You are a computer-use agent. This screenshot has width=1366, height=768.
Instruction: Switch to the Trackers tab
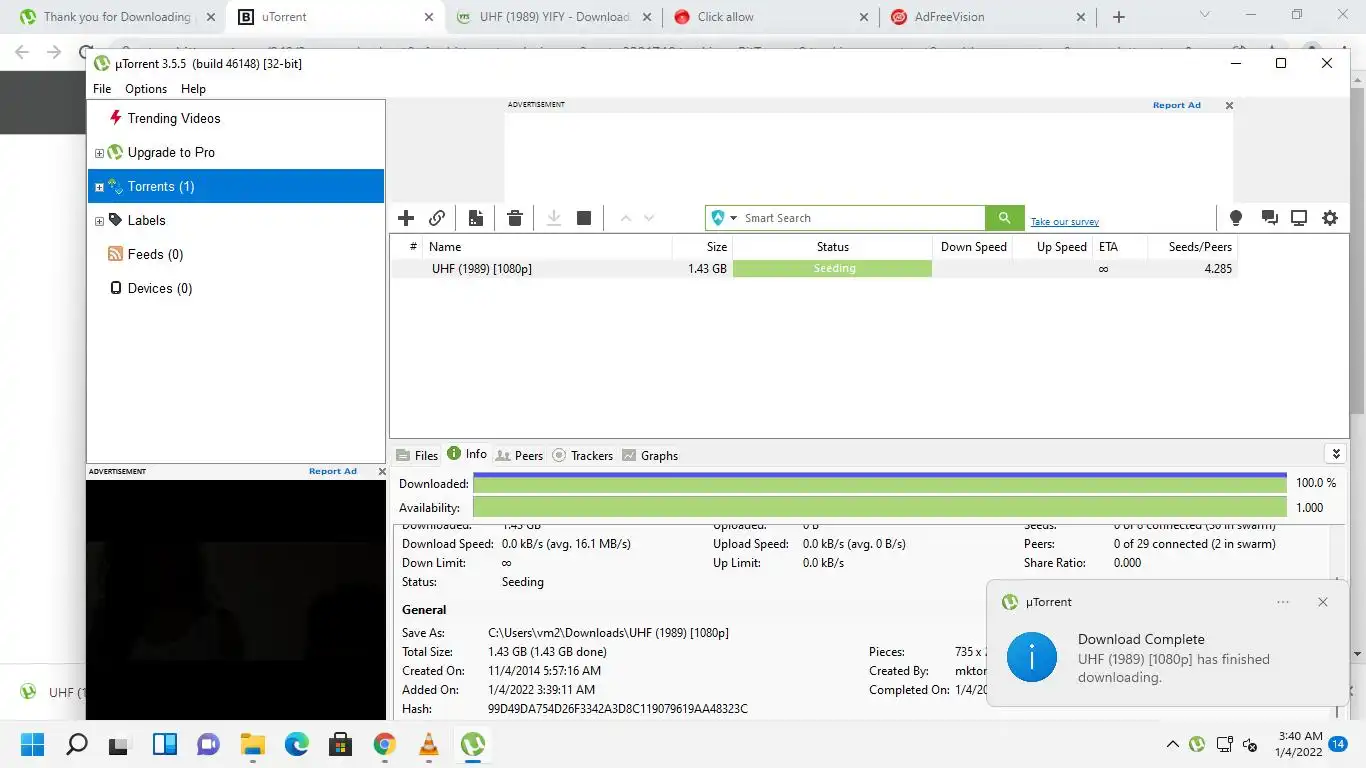582,455
